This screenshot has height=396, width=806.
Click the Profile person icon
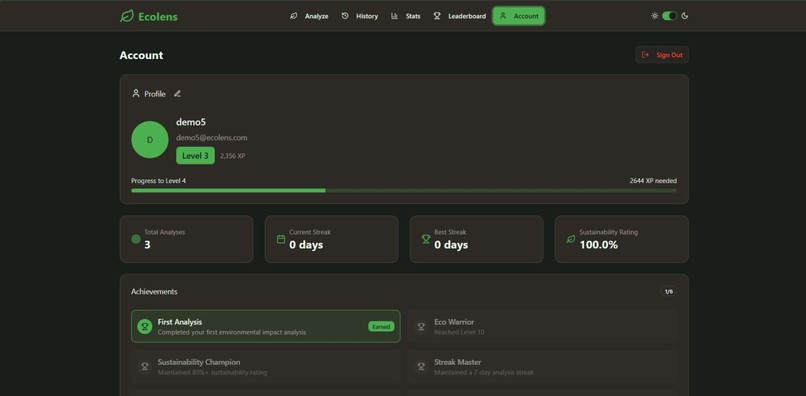(136, 94)
